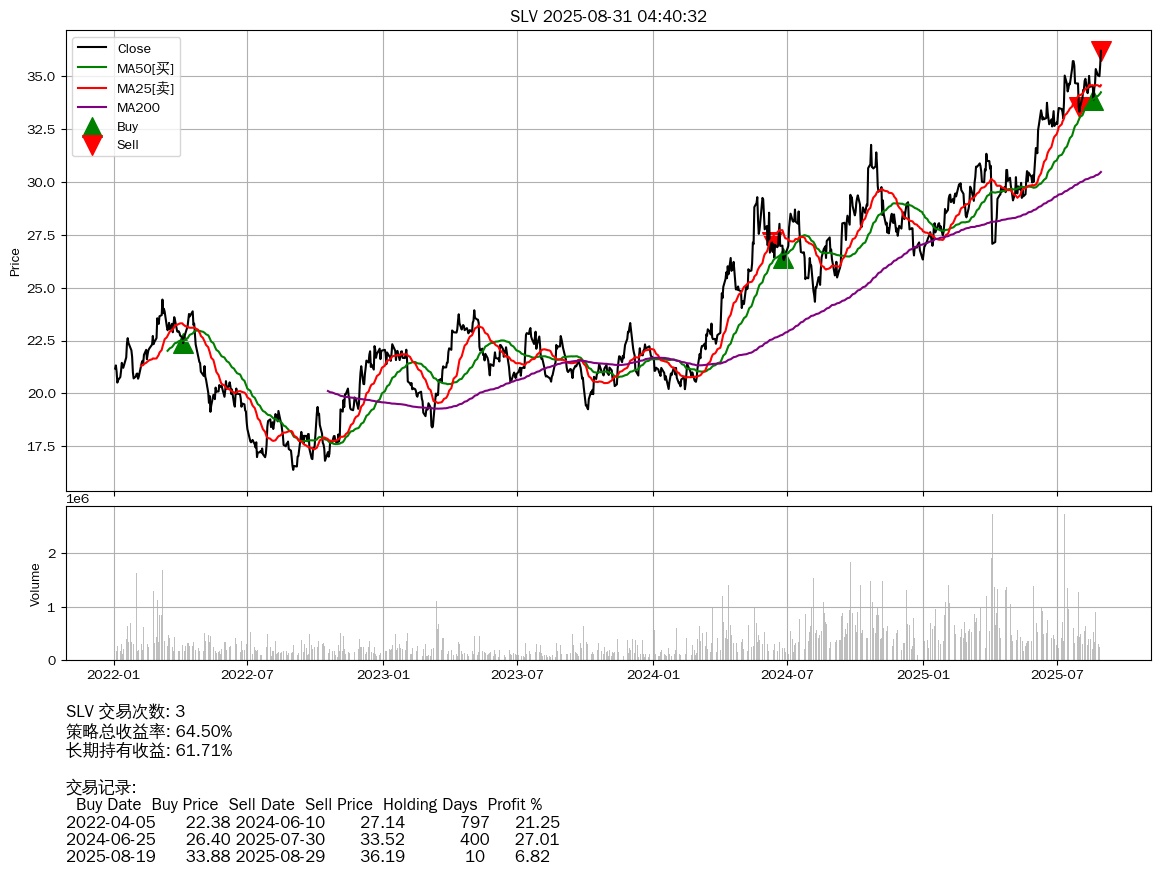Screen dimensions: 1160x875
Task: Click the MA25[卖] legend label
Action: click(145, 88)
